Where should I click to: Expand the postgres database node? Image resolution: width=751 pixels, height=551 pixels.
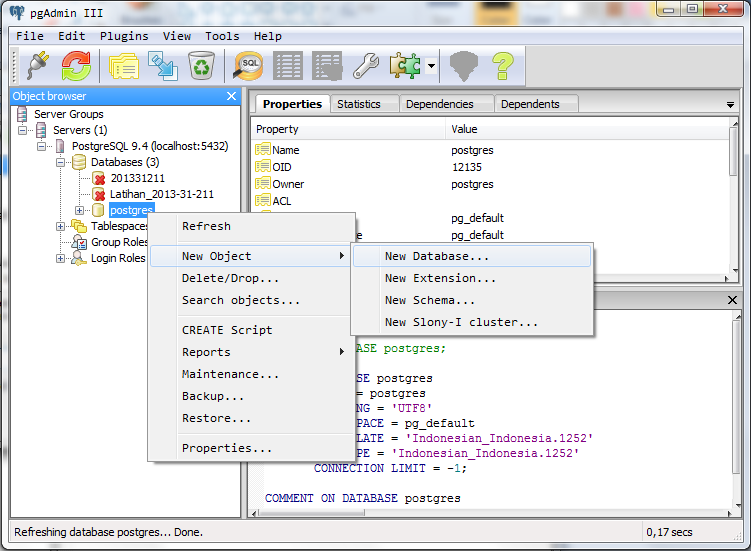coord(80,210)
